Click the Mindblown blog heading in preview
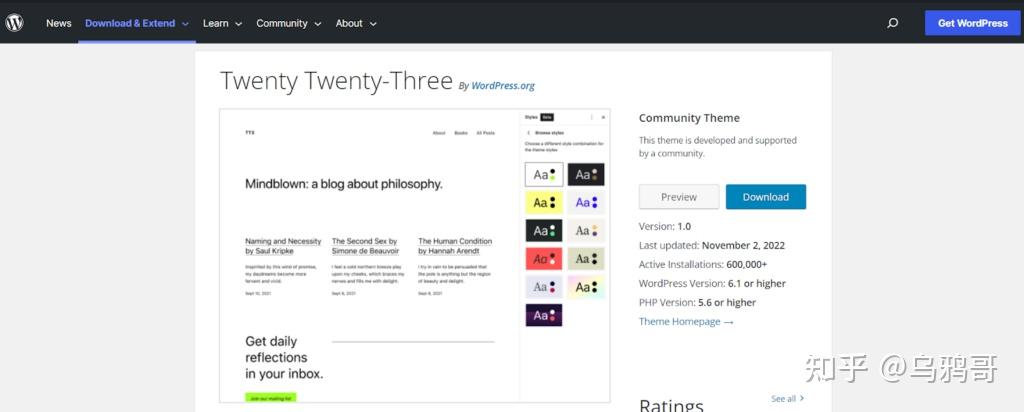 343,184
